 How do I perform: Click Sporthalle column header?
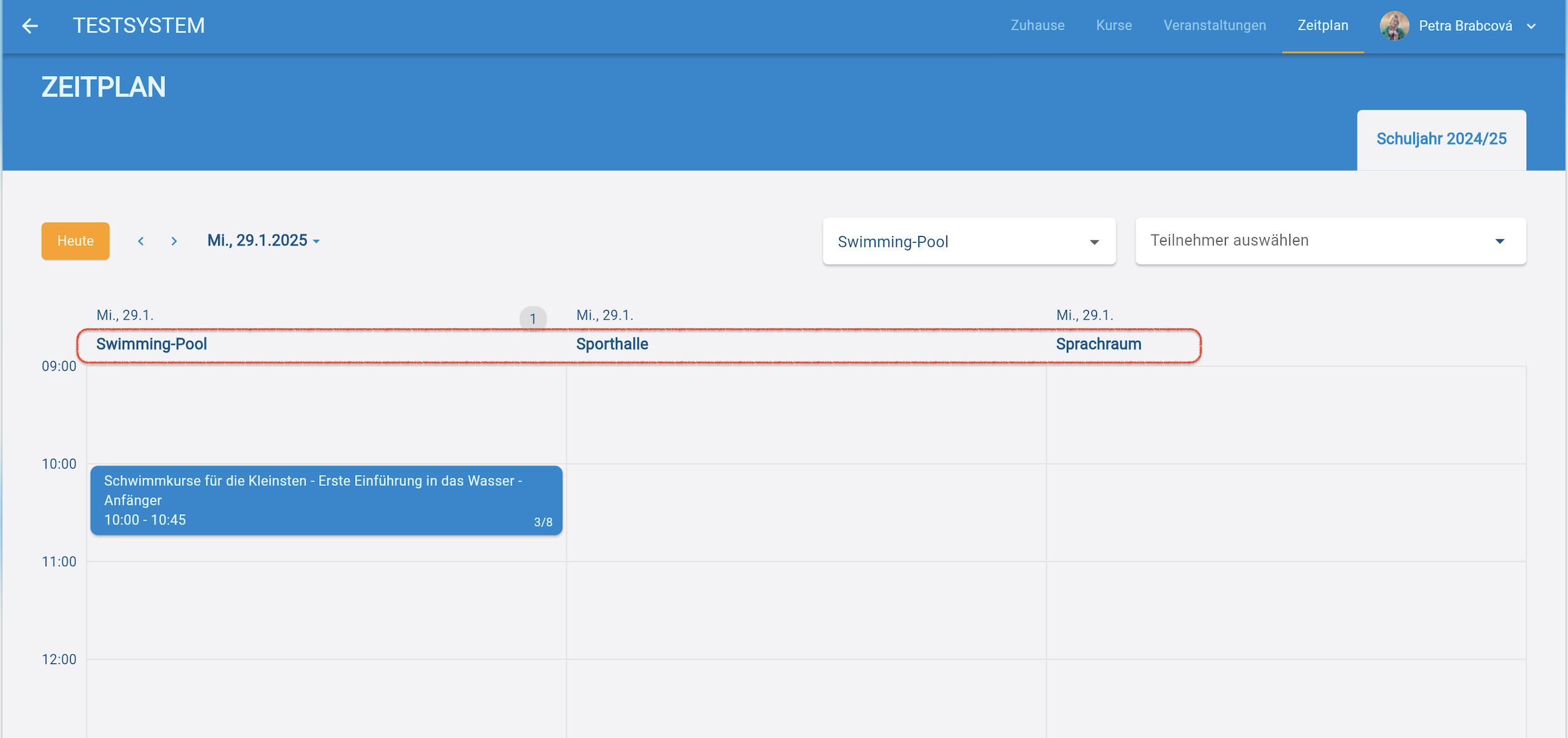612,344
